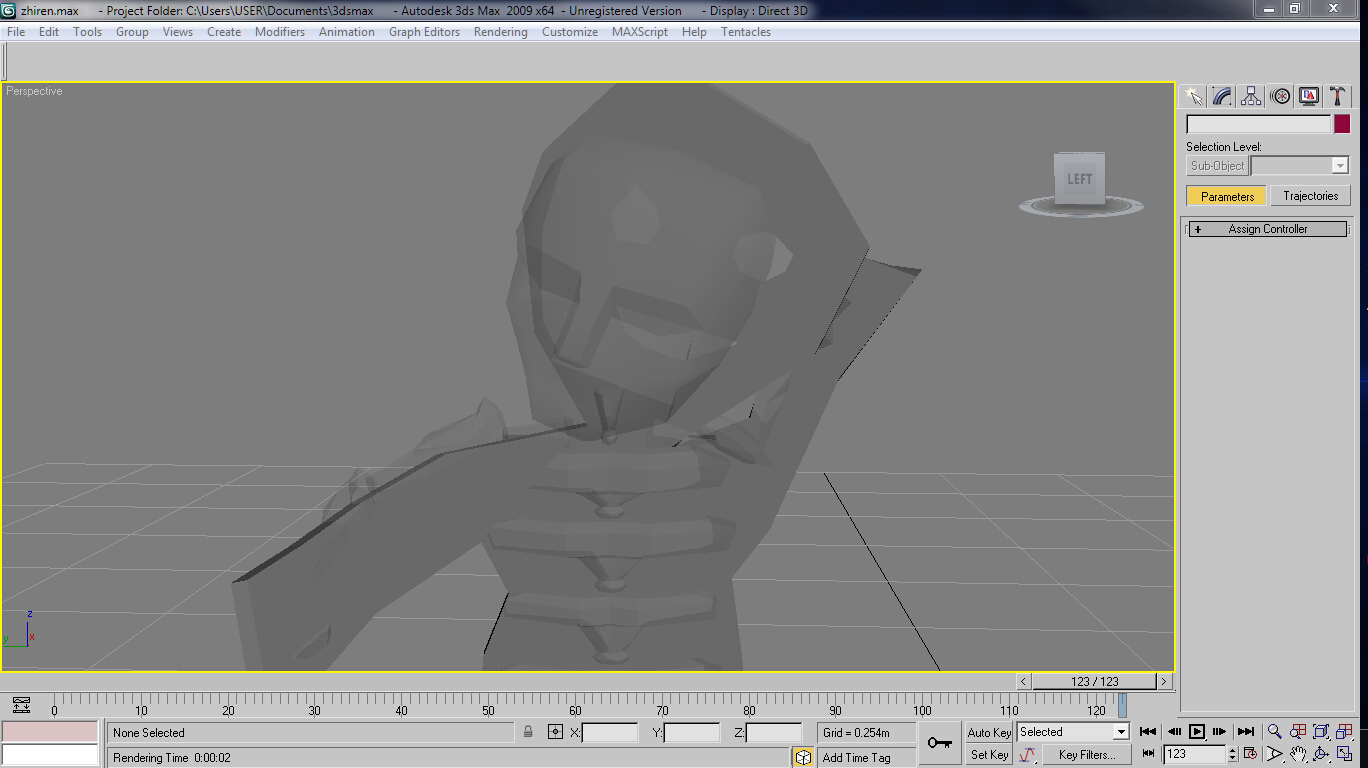1368x768 pixels.
Task: Open the Key Filters dialog
Action: [x=1087, y=755]
